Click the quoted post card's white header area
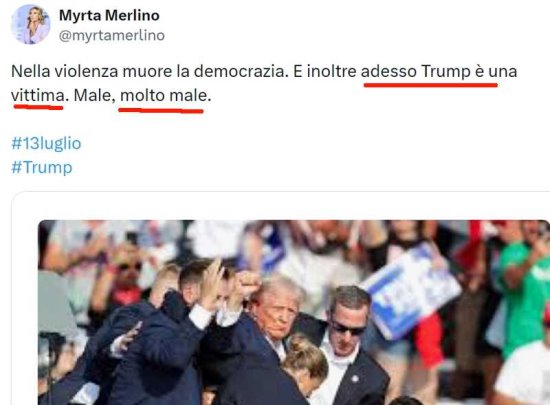The height and width of the screenshot is (405, 550). tap(281, 206)
